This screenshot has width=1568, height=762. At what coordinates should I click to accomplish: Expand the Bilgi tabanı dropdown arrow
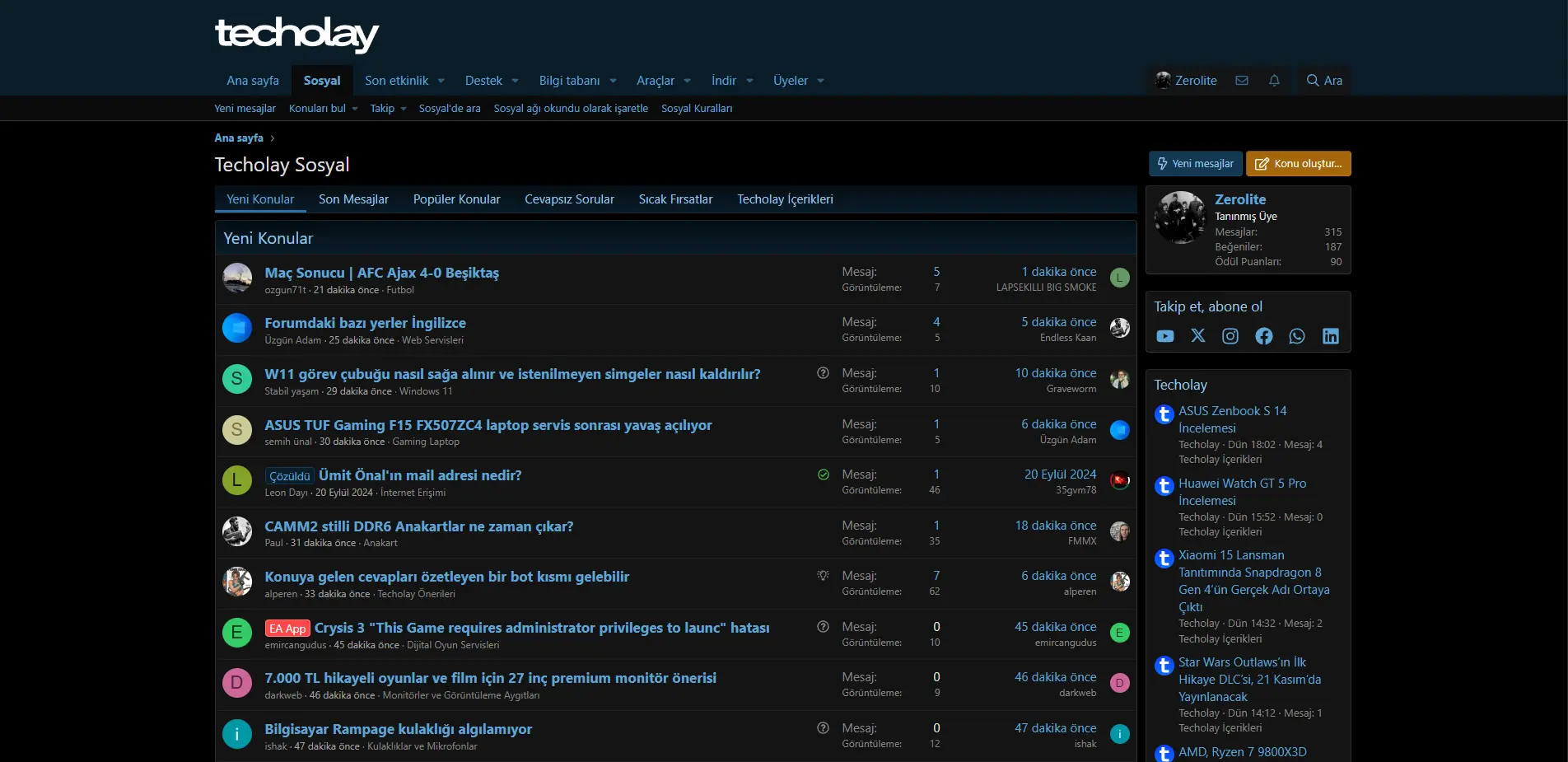(x=613, y=81)
